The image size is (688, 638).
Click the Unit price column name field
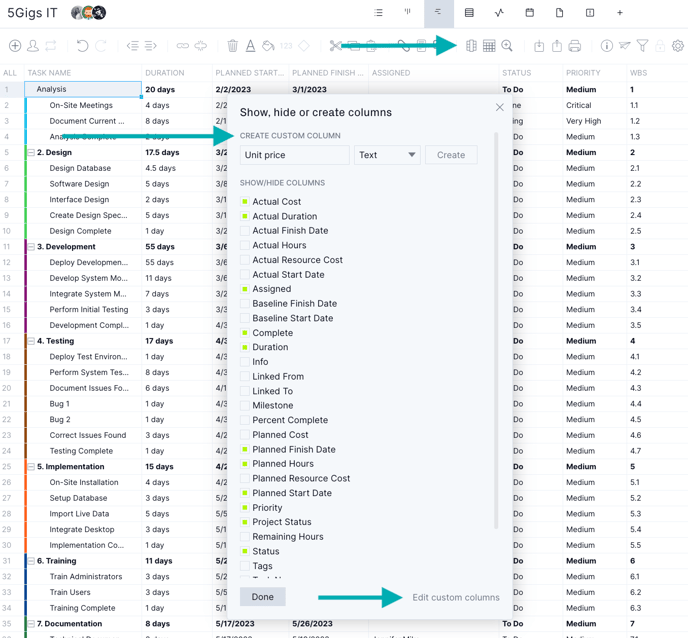point(295,155)
